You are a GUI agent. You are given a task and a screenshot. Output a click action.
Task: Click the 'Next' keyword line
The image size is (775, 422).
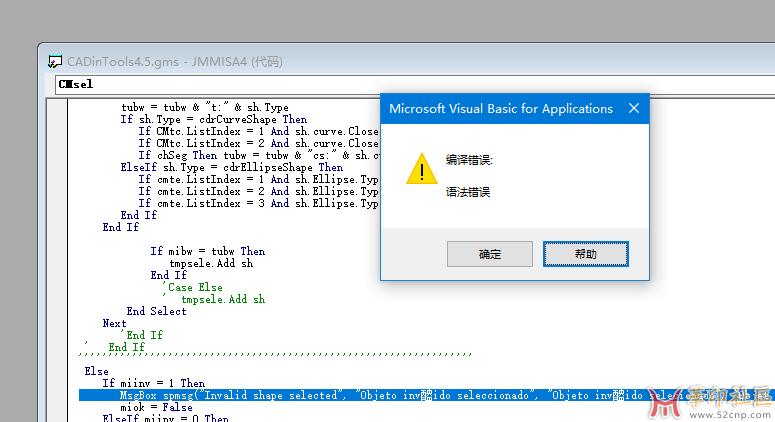coord(114,323)
